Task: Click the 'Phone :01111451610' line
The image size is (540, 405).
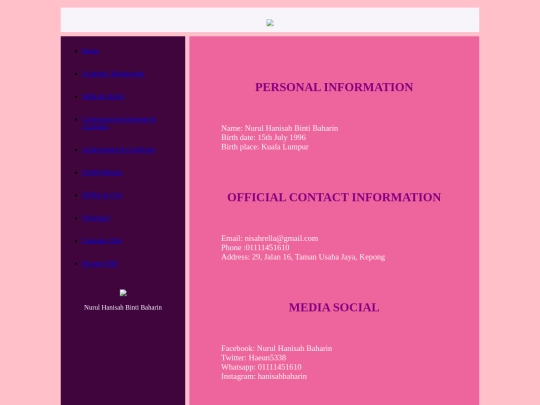Action: (255, 248)
